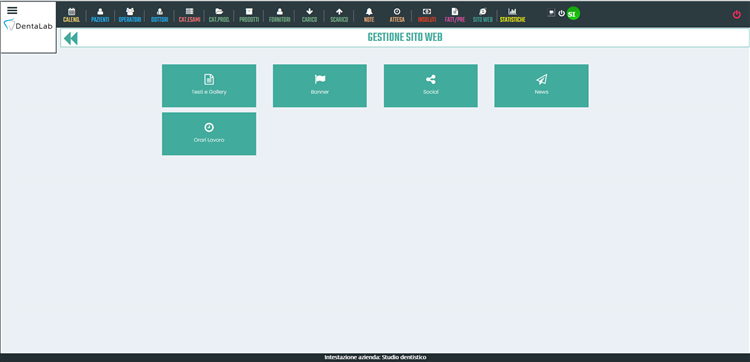This screenshot has height=362, width=750.
Task: Open the Note bell icon
Action: coord(369,15)
